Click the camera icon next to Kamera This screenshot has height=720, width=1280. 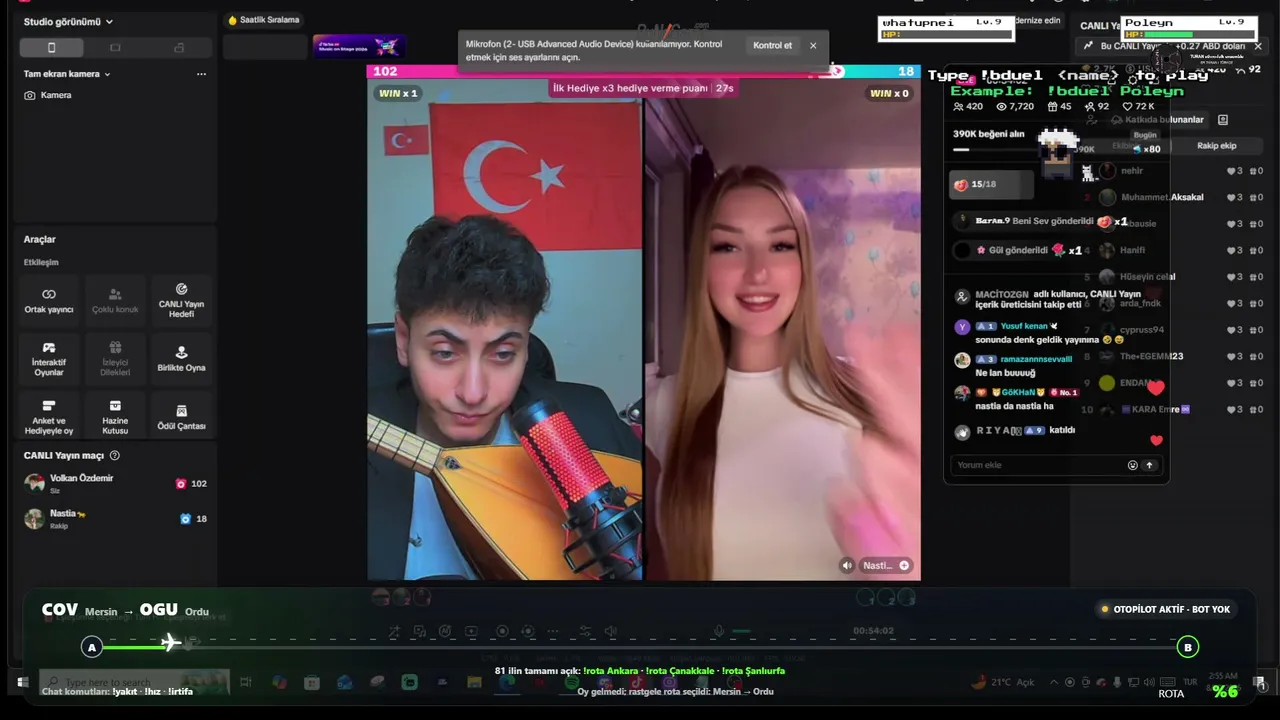coord(30,95)
